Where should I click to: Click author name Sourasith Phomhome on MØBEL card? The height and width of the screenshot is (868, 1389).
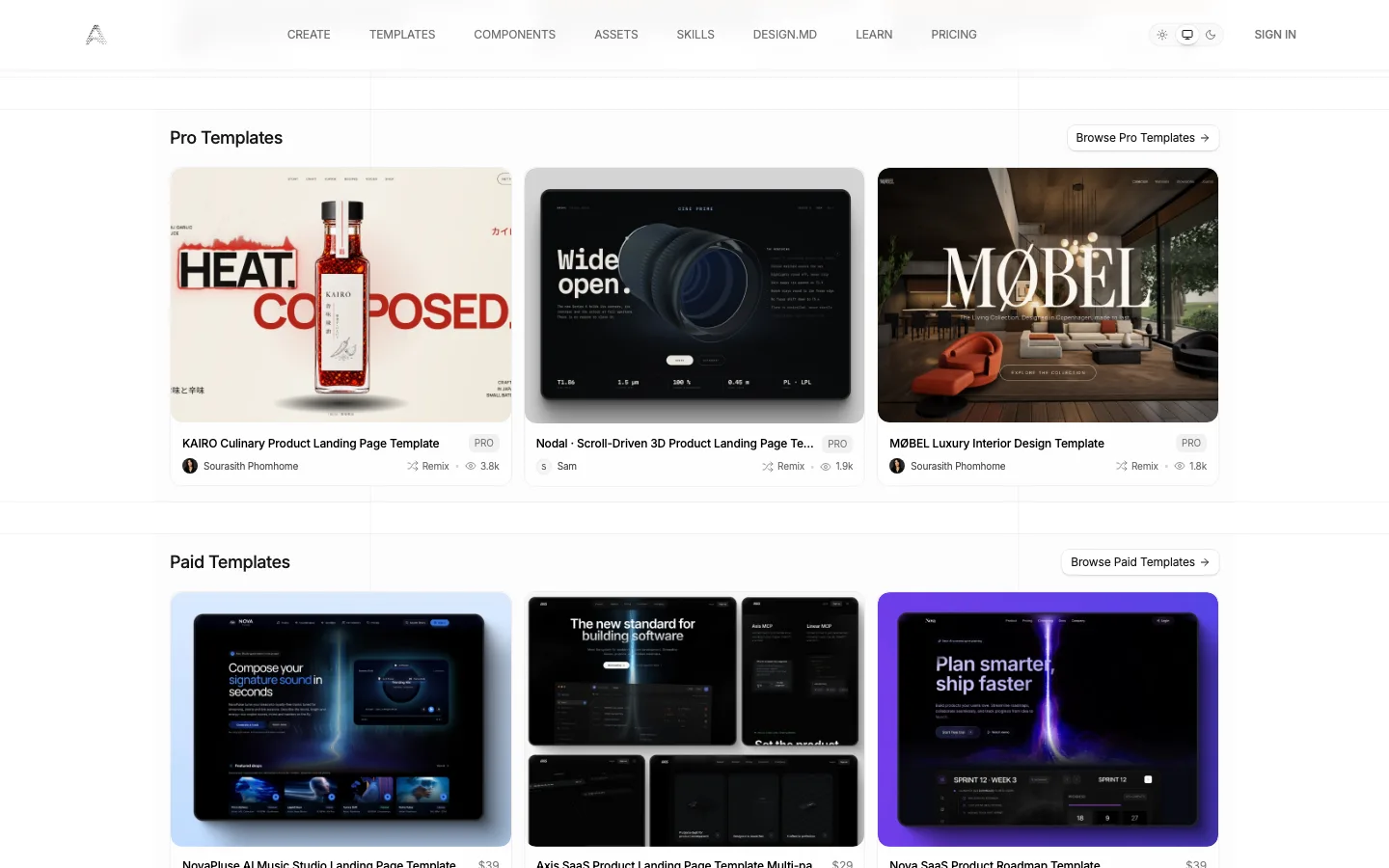tap(958, 466)
